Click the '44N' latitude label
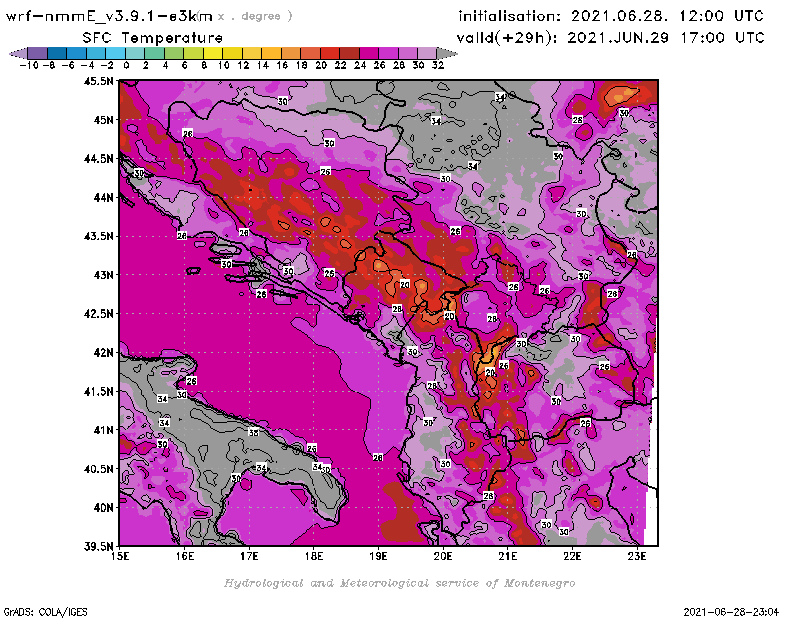Image resolution: width=800 pixels, height=618 pixels. pos(104,197)
